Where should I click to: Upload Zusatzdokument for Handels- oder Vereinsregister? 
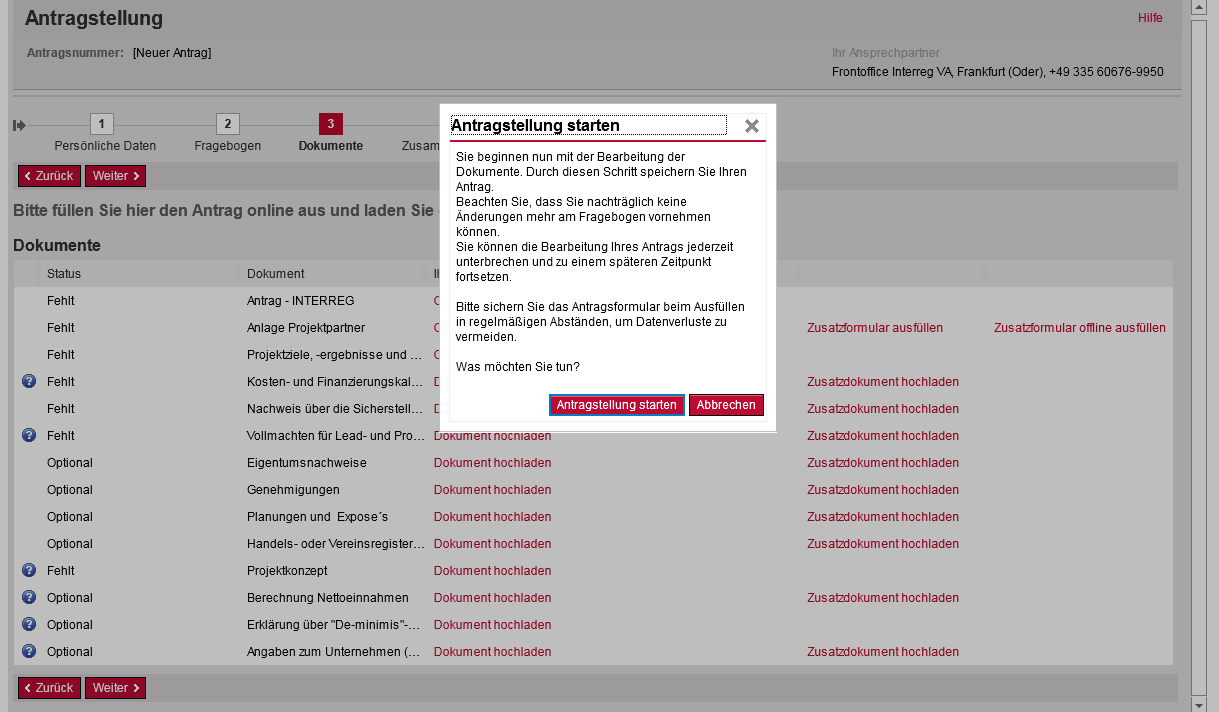(x=883, y=544)
